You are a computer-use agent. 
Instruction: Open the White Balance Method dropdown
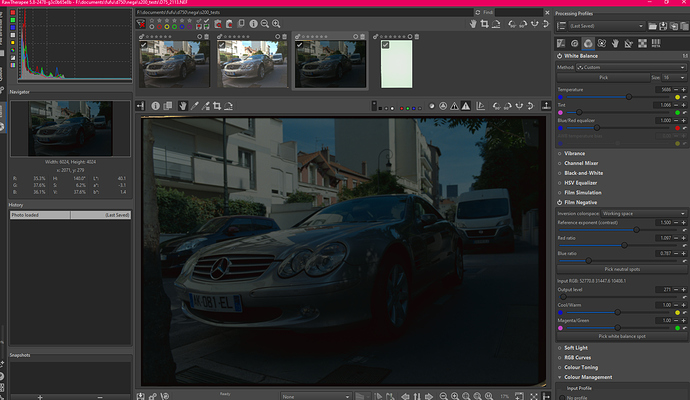click(632, 67)
